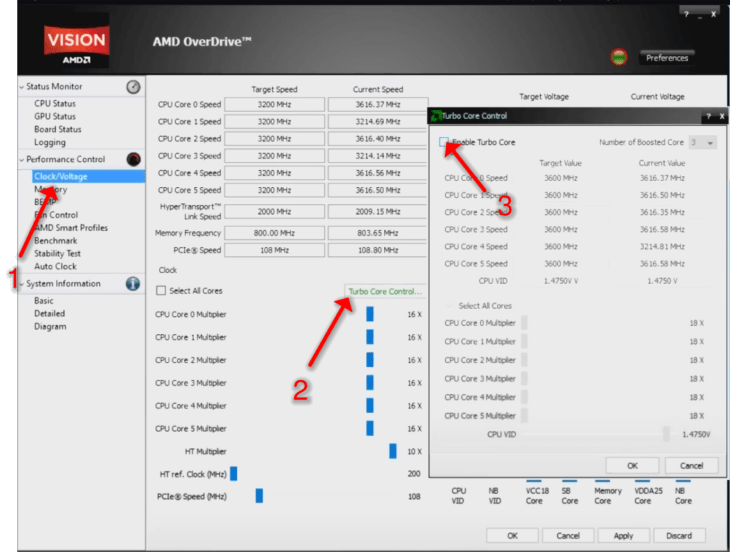Image resolution: width=730 pixels, height=552 pixels.
Task: Click HyperTransport Link Speed target field
Action: click(x=274, y=211)
